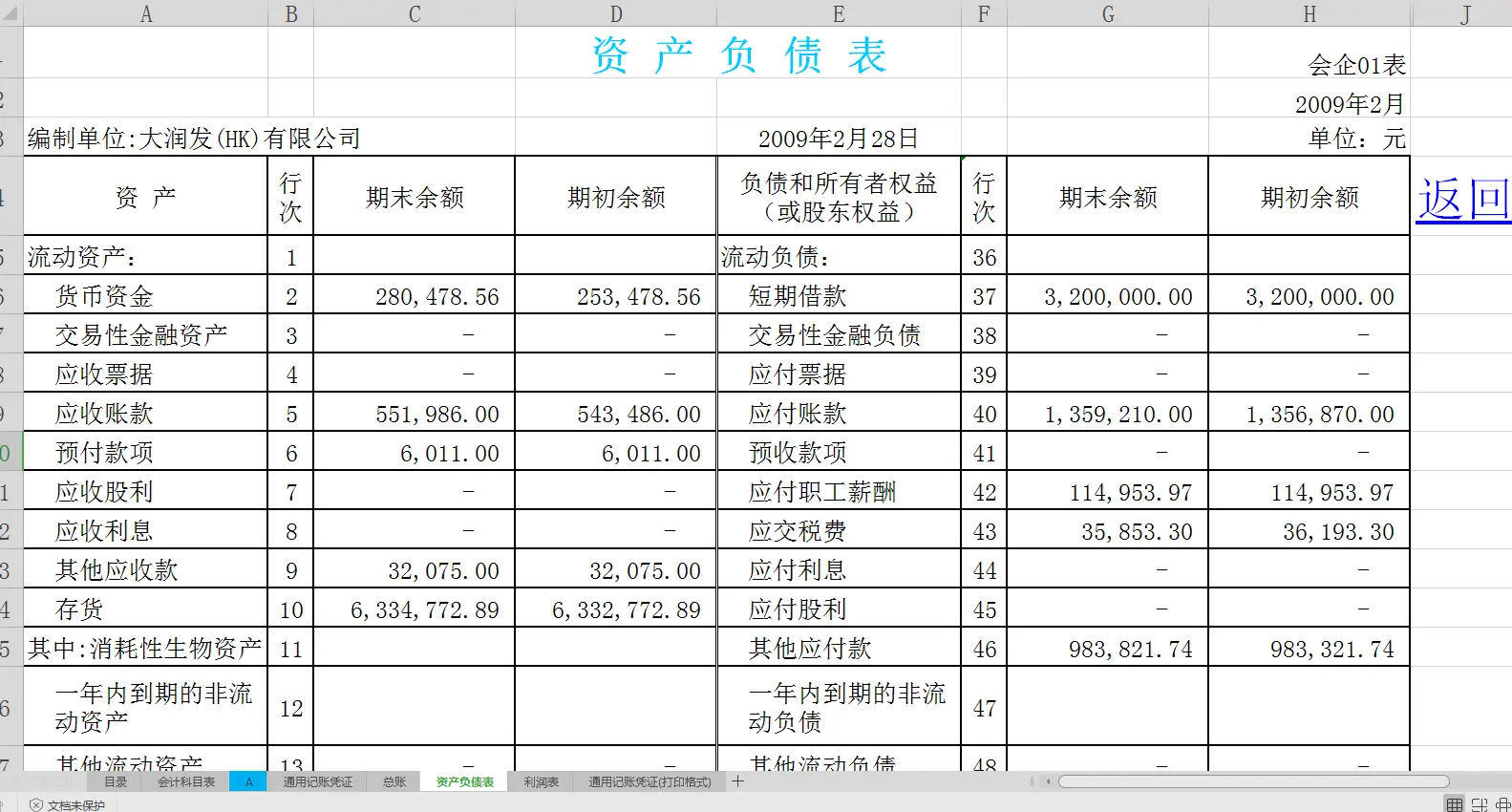Select cell with value 551,986.00
This screenshot has width=1512, height=812.
pos(415,414)
